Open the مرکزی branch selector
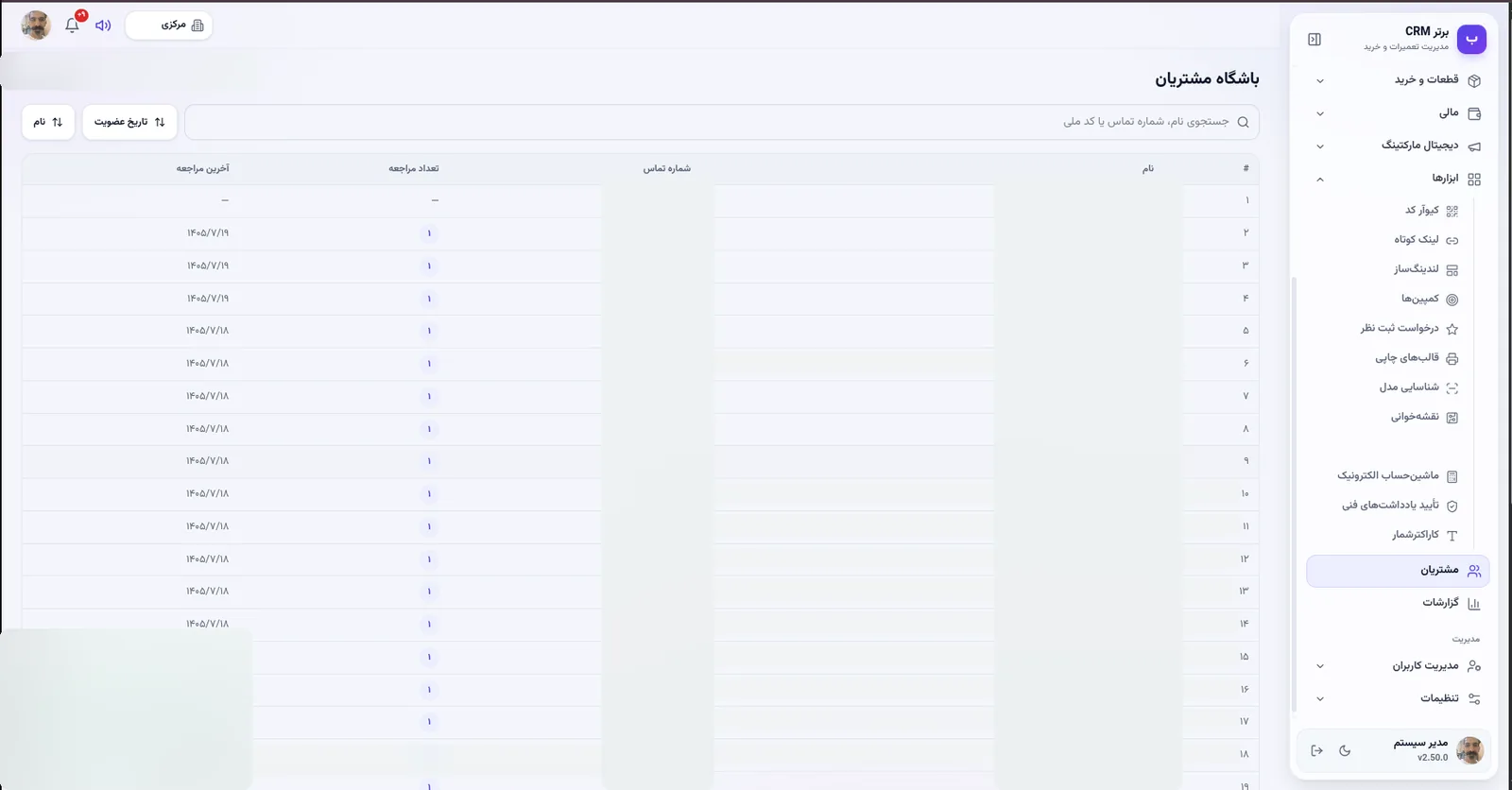Screen dimensions: 1512x790 pyautogui.click(x=169, y=26)
